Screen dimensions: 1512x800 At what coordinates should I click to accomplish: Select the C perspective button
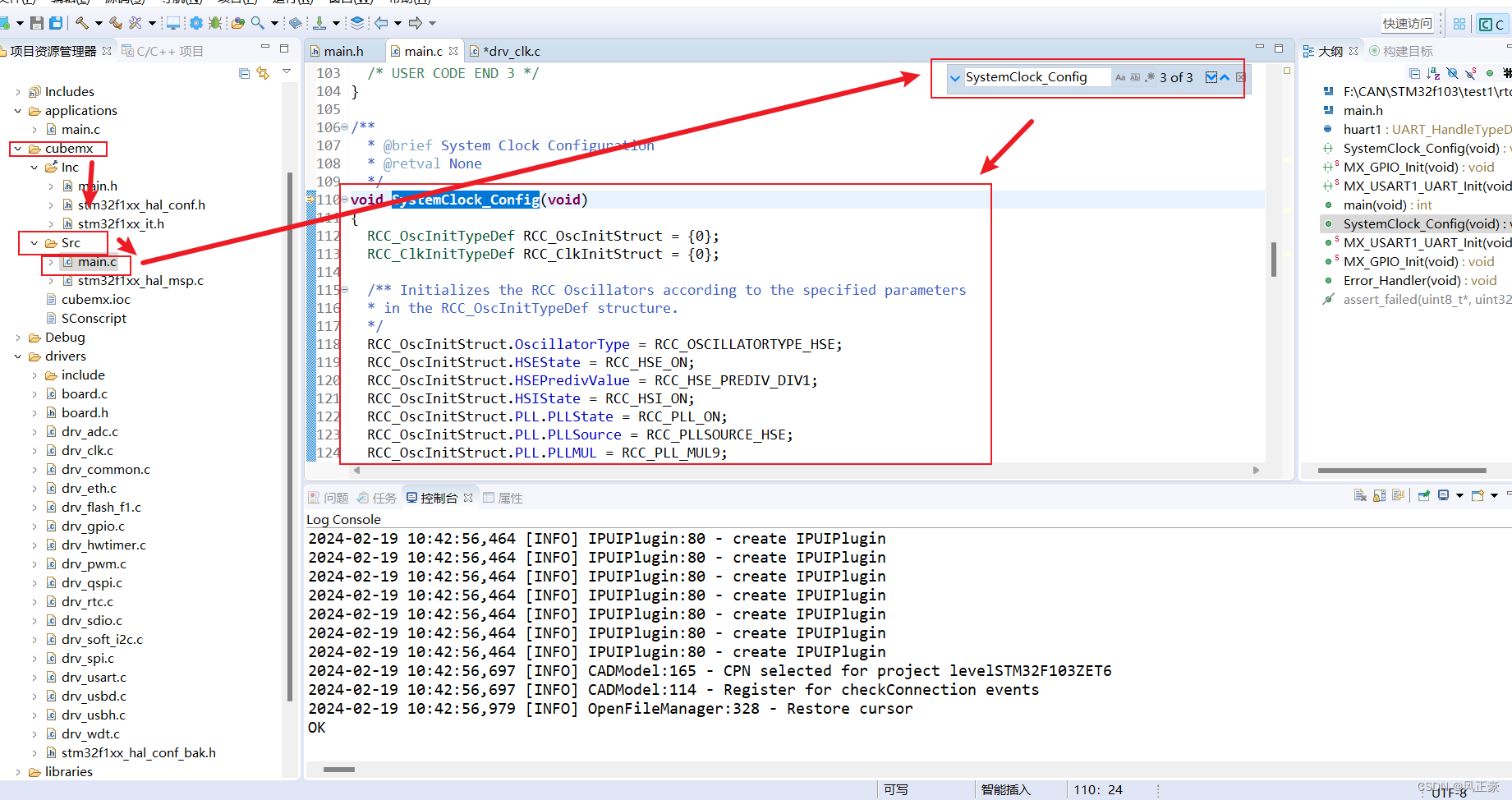point(1491,24)
